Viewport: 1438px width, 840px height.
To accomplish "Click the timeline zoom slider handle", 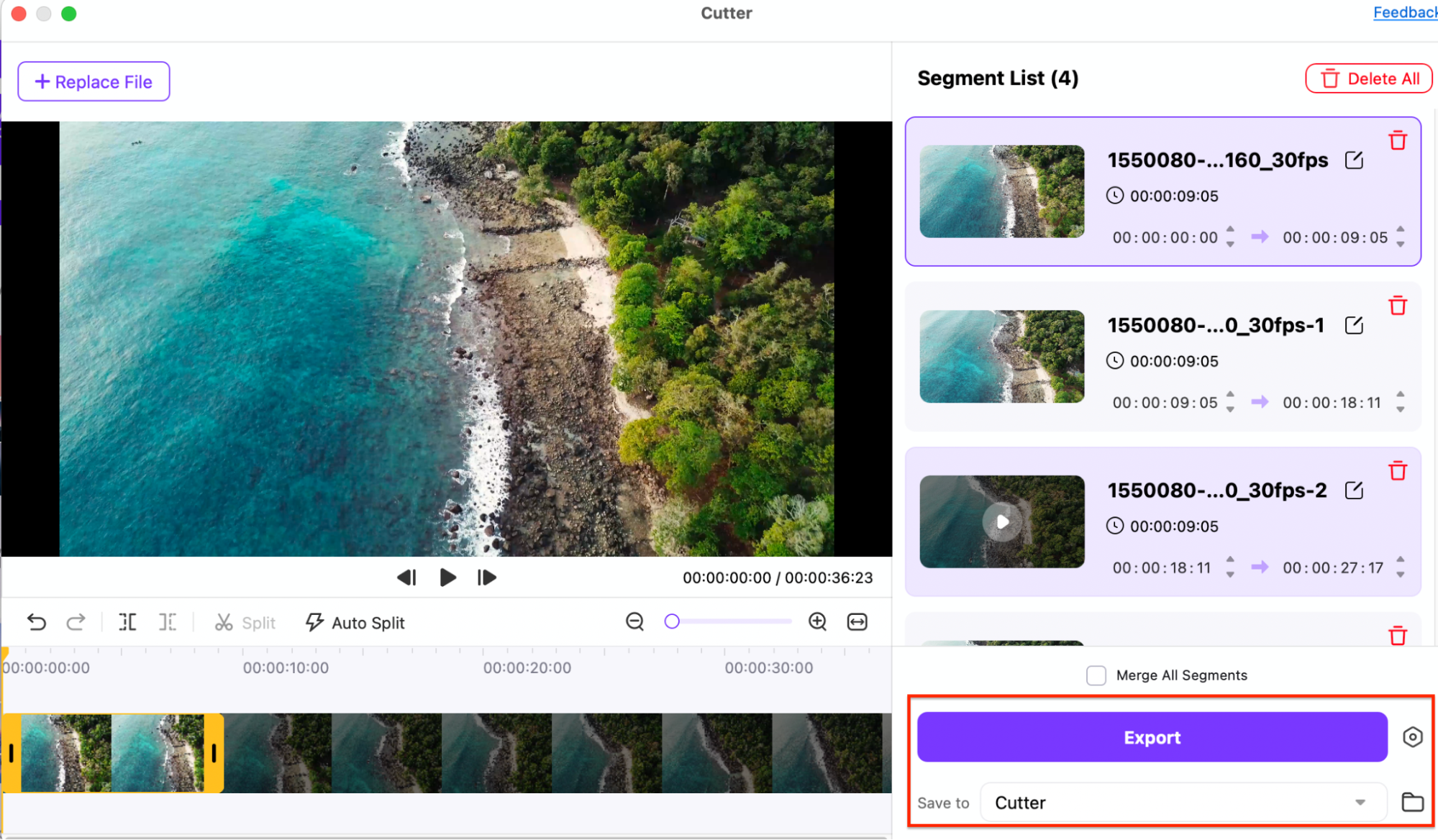I will pos(672,621).
